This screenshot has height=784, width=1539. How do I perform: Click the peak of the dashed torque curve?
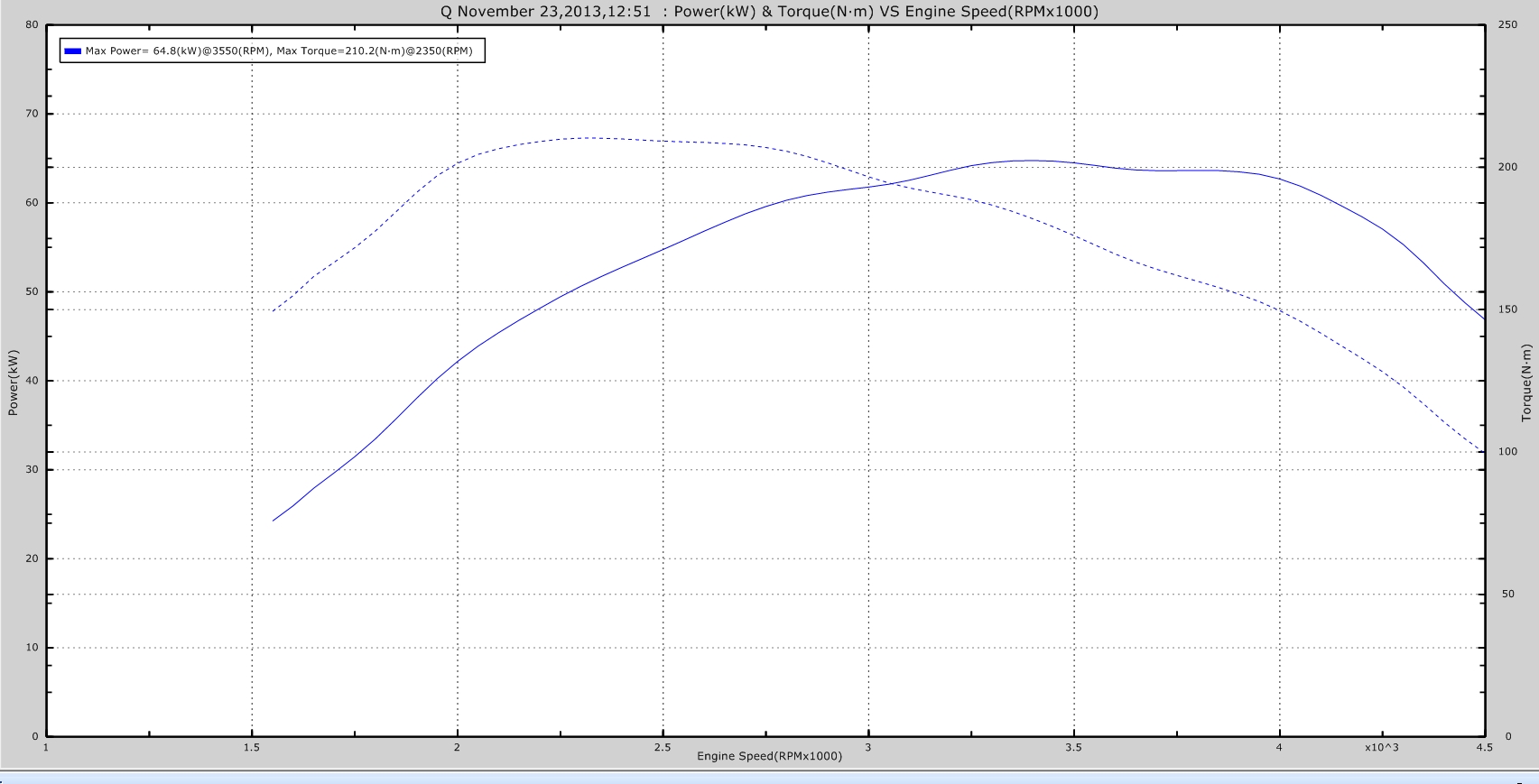point(589,138)
